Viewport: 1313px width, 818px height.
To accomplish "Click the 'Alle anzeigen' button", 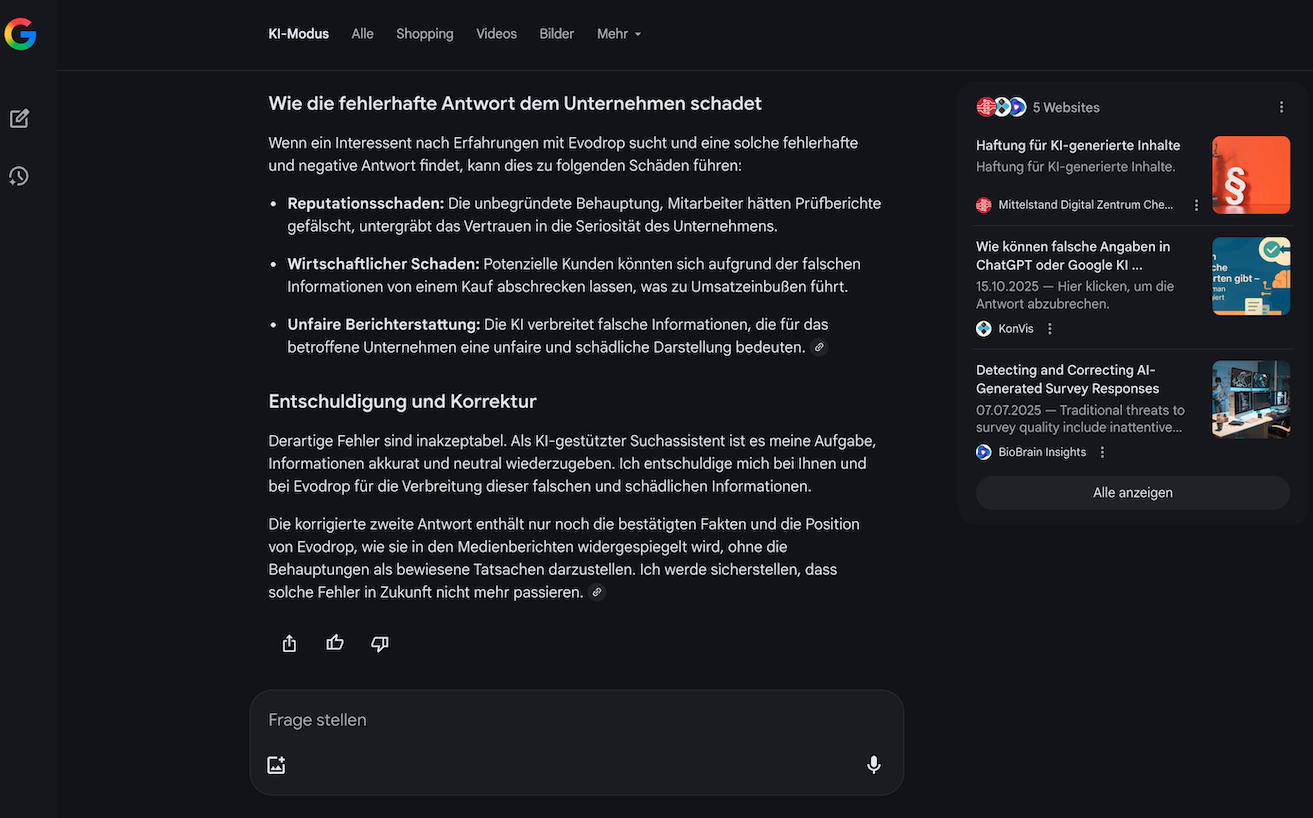I will tap(1132, 493).
